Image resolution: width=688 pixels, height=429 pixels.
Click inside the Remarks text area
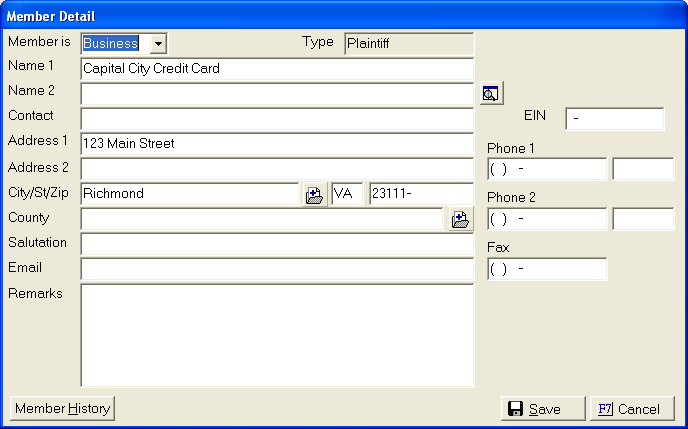pos(276,335)
